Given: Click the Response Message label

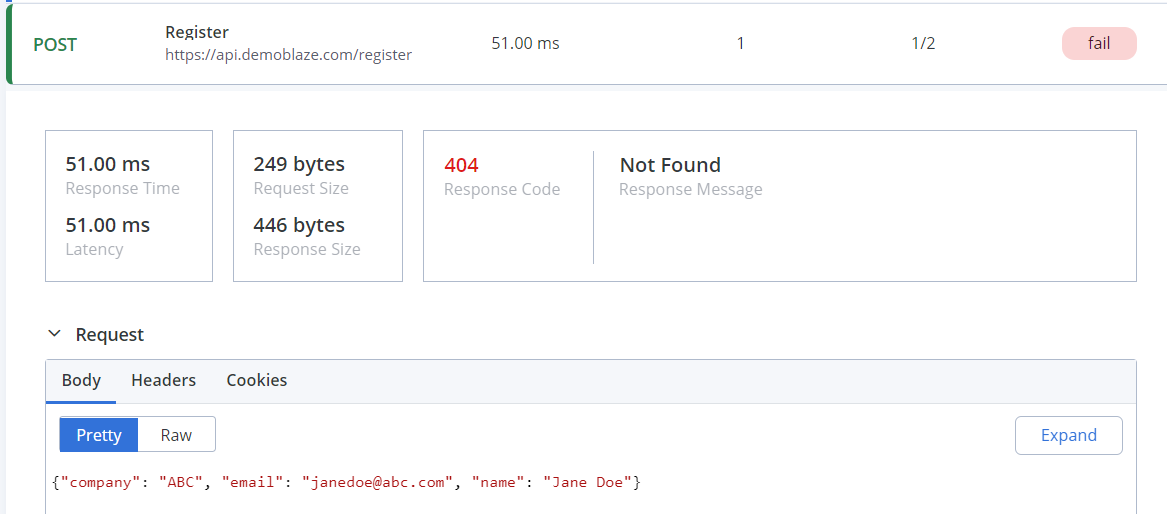Looking at the screenshot, I should tap(691, 189).
